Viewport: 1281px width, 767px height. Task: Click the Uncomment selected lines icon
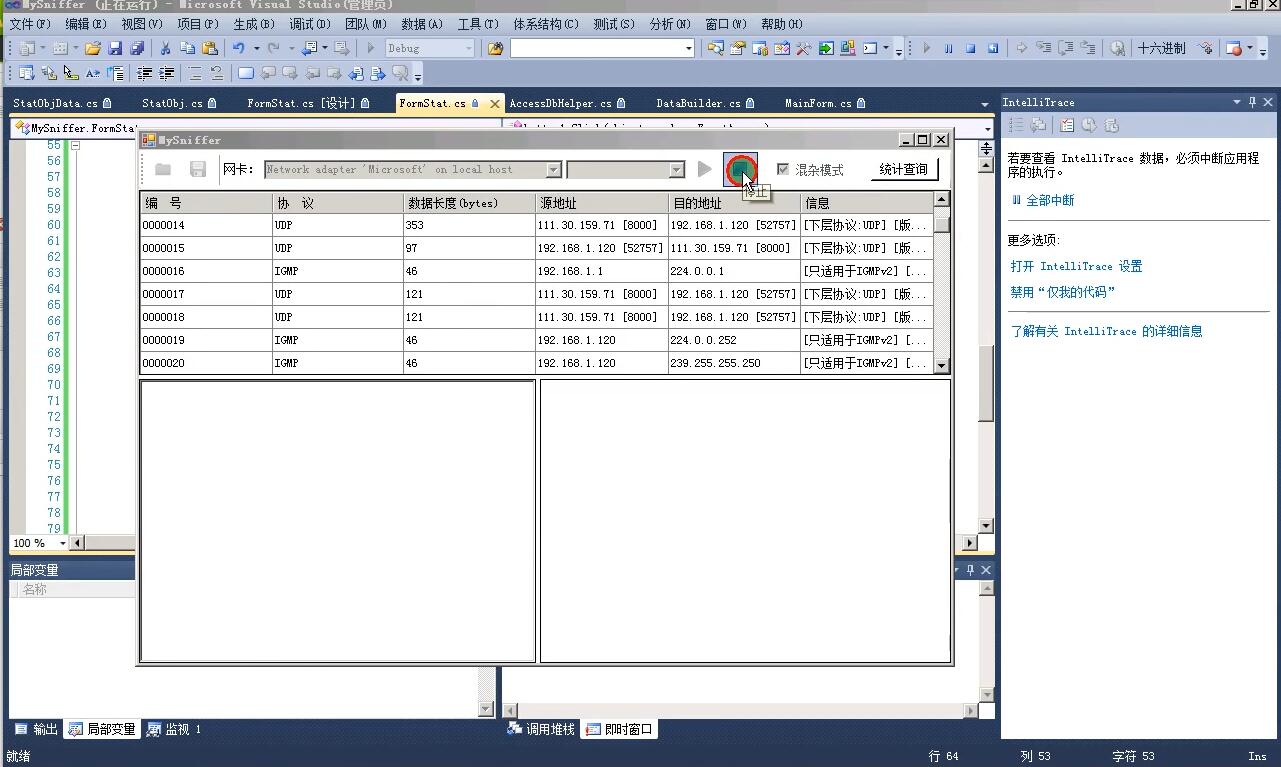point(216,73)
